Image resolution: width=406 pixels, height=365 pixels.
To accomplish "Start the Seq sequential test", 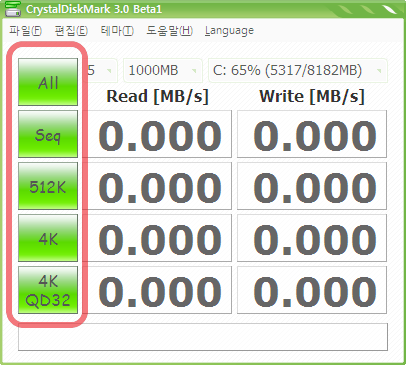I will pos(48,134).
